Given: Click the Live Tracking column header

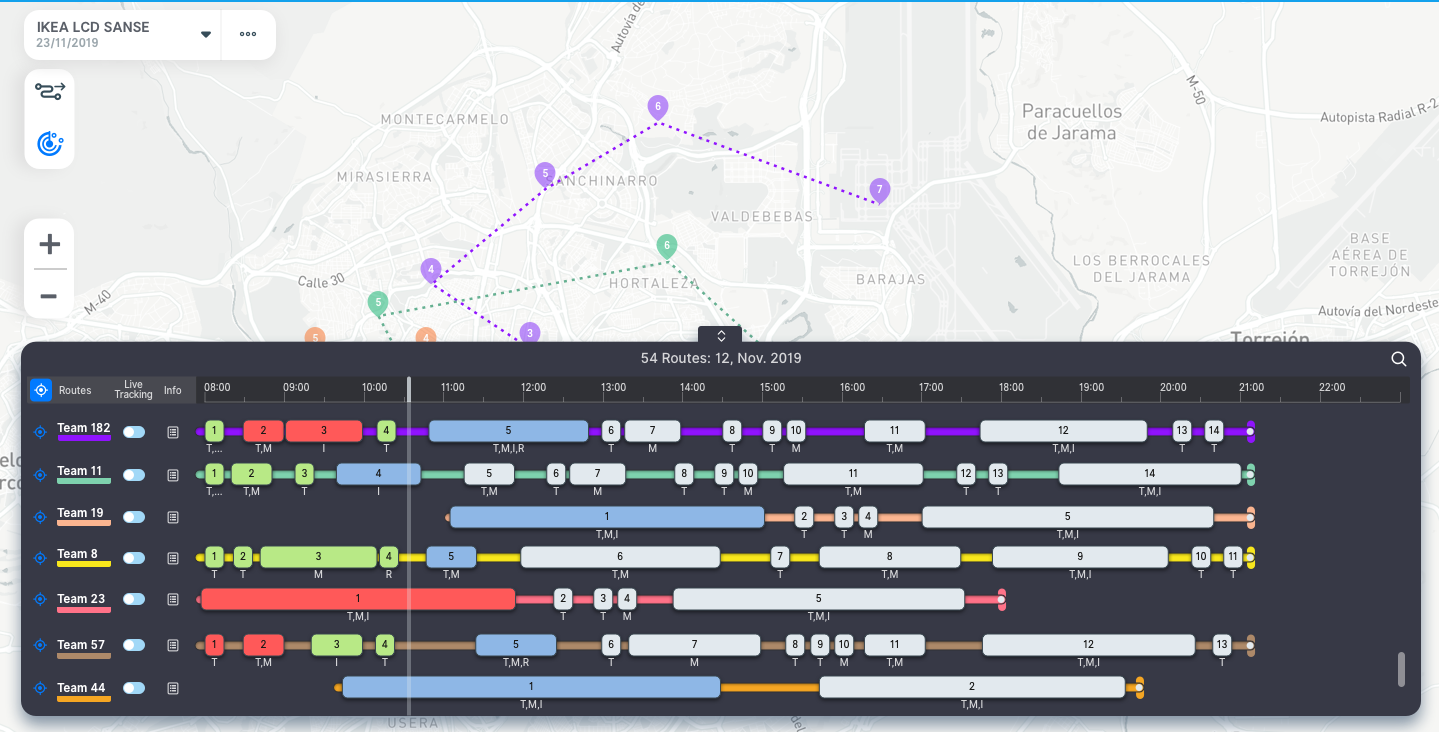Looking at the screenshot, I should [x=133, y=390].
